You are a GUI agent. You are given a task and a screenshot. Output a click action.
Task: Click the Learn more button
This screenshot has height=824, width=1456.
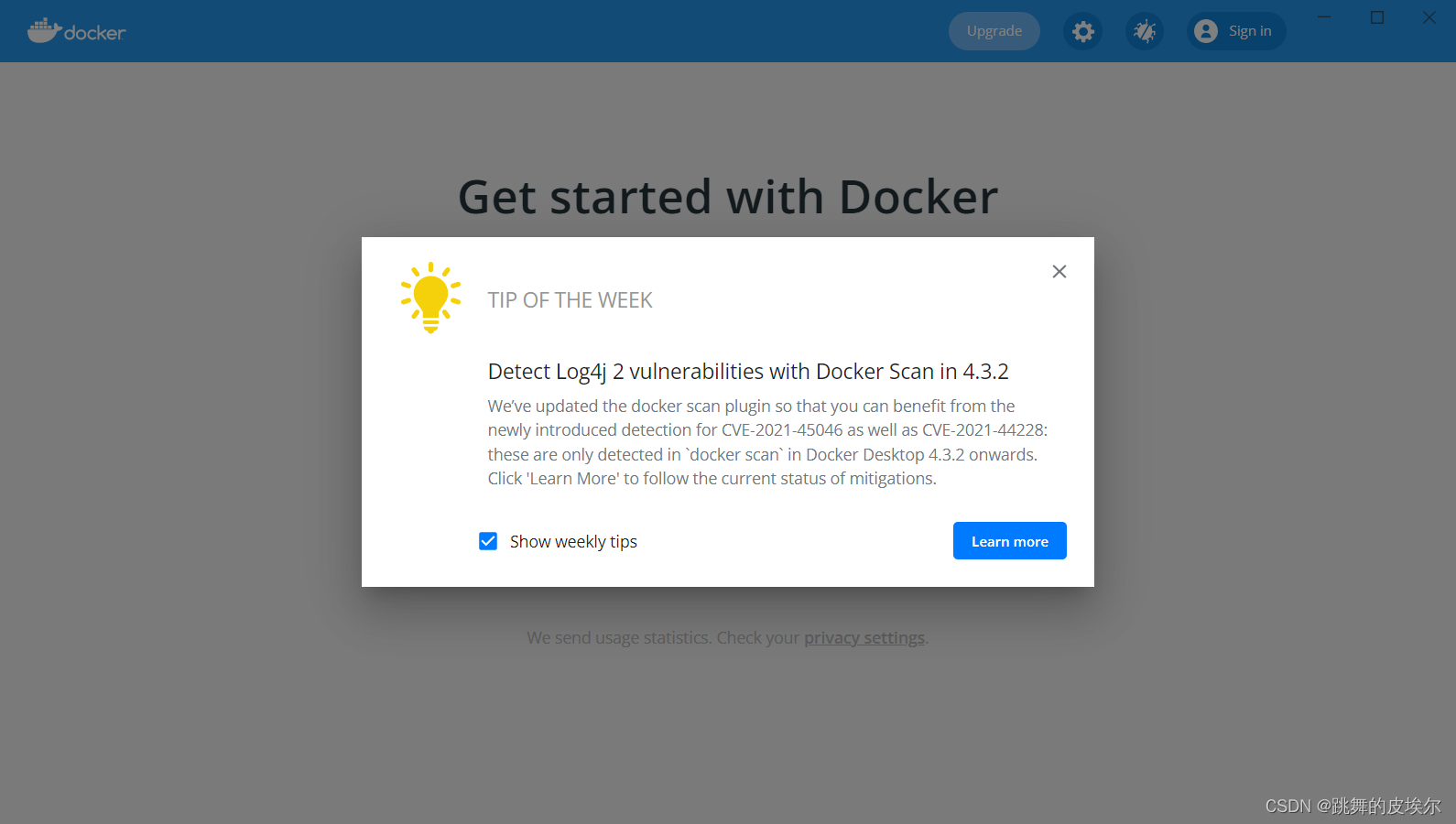tap(1010, 541)
